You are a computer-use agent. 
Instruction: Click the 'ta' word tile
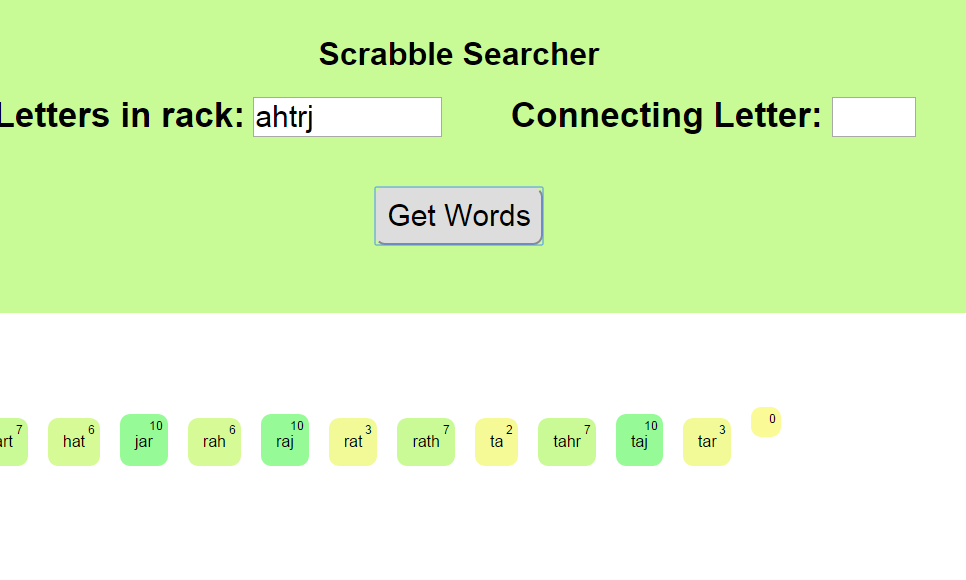click(496, 442)
